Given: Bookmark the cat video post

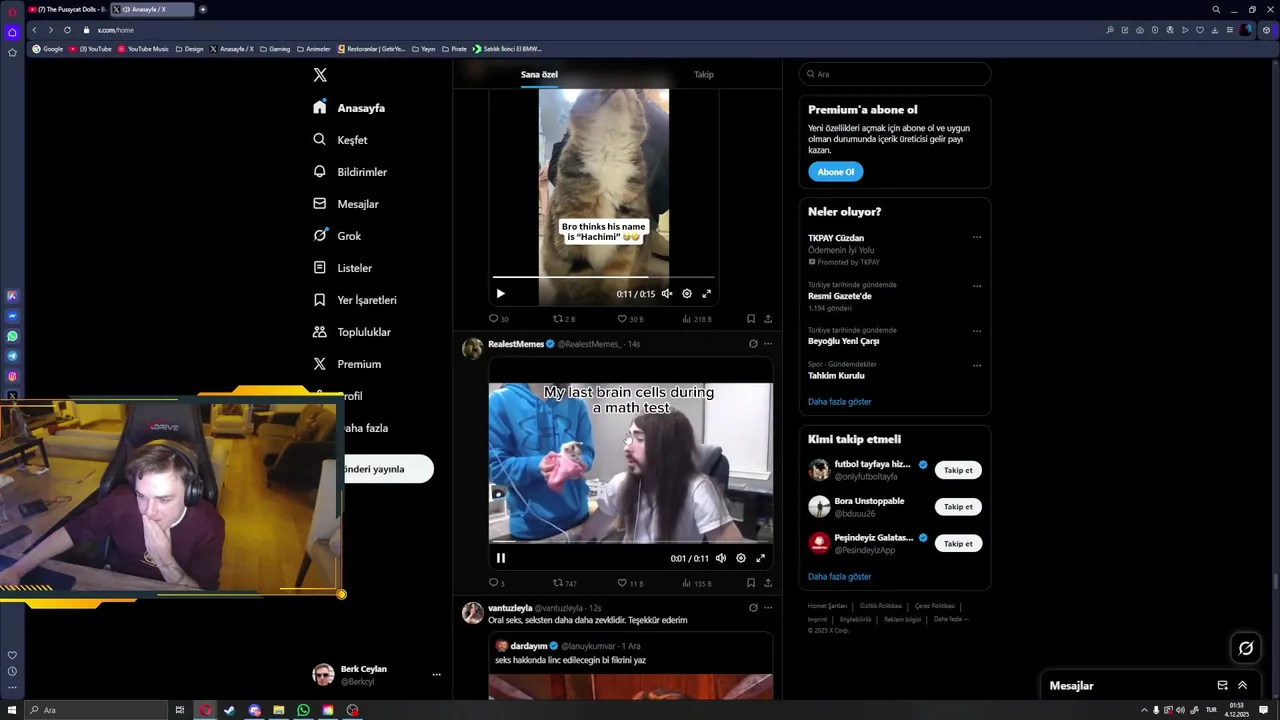Looking at the screenshot, I should tap(751, 319).
